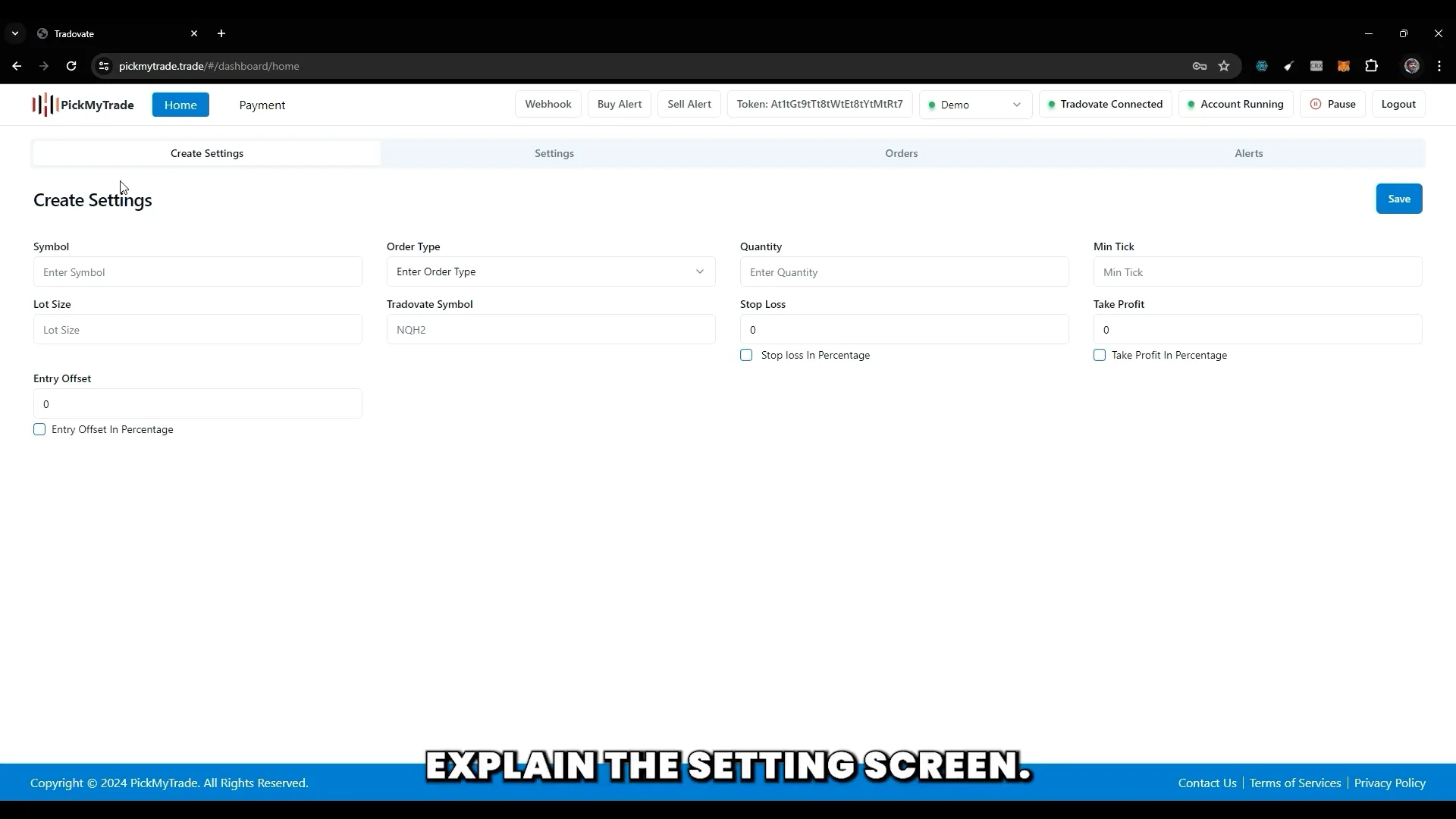
Task: Select the Take Profit value field
Action: click(x=1258, y=329)
